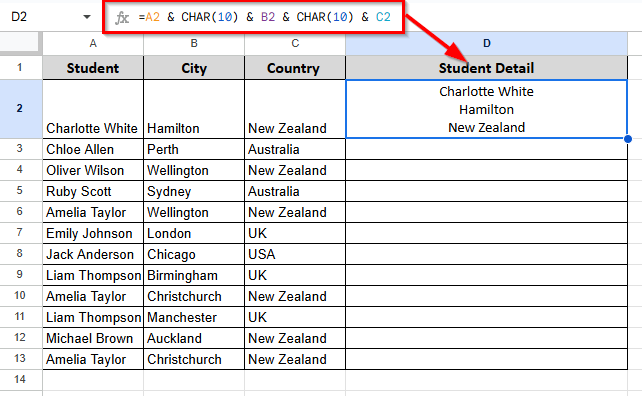
Task: Select the Chicago cell
Action: tap(194, 254)
